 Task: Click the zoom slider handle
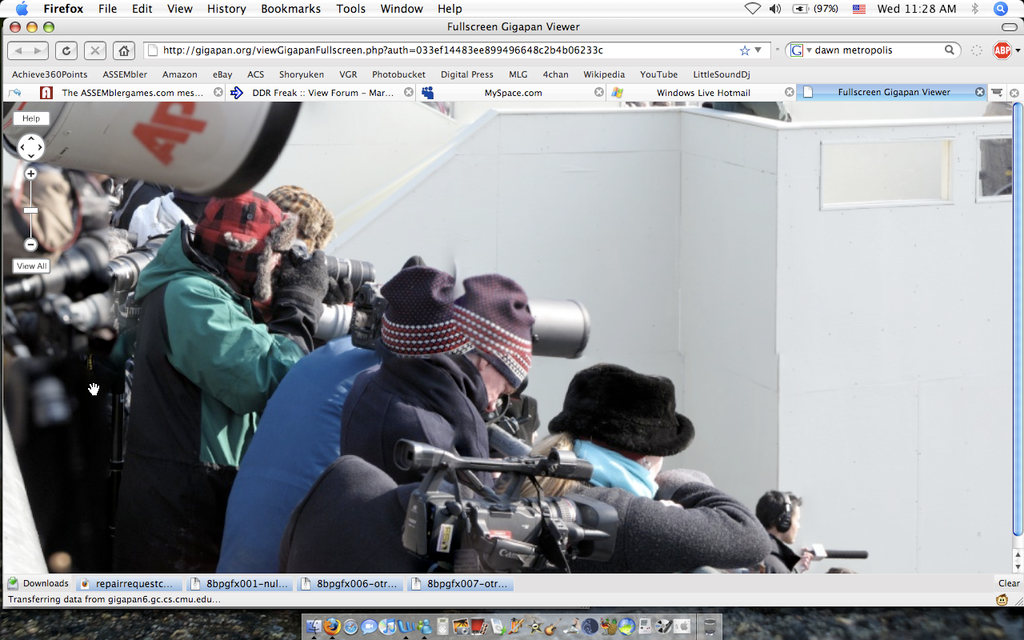click(x=31, y=210)
